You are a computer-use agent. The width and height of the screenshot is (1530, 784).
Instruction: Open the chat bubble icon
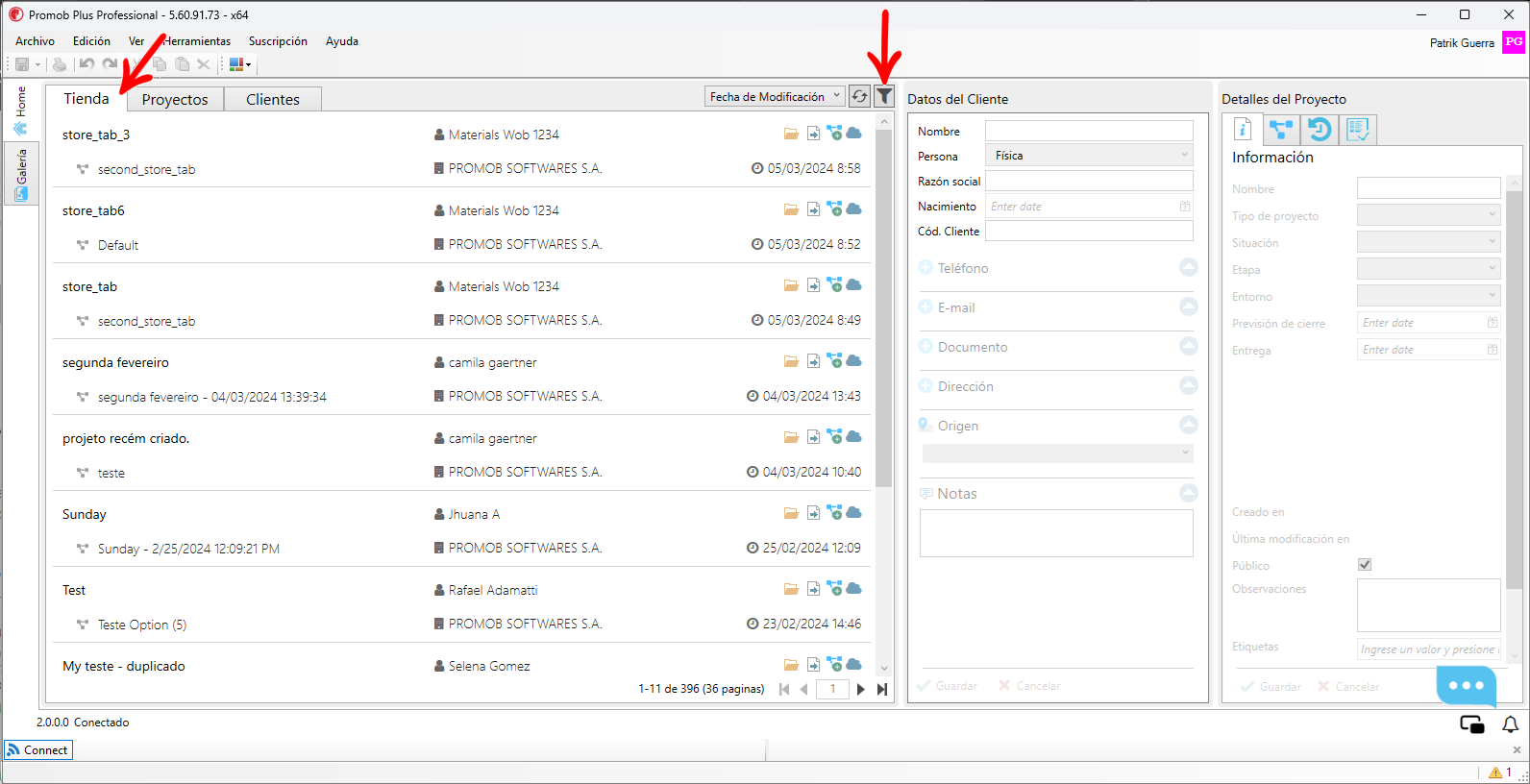pos(1466,685)
